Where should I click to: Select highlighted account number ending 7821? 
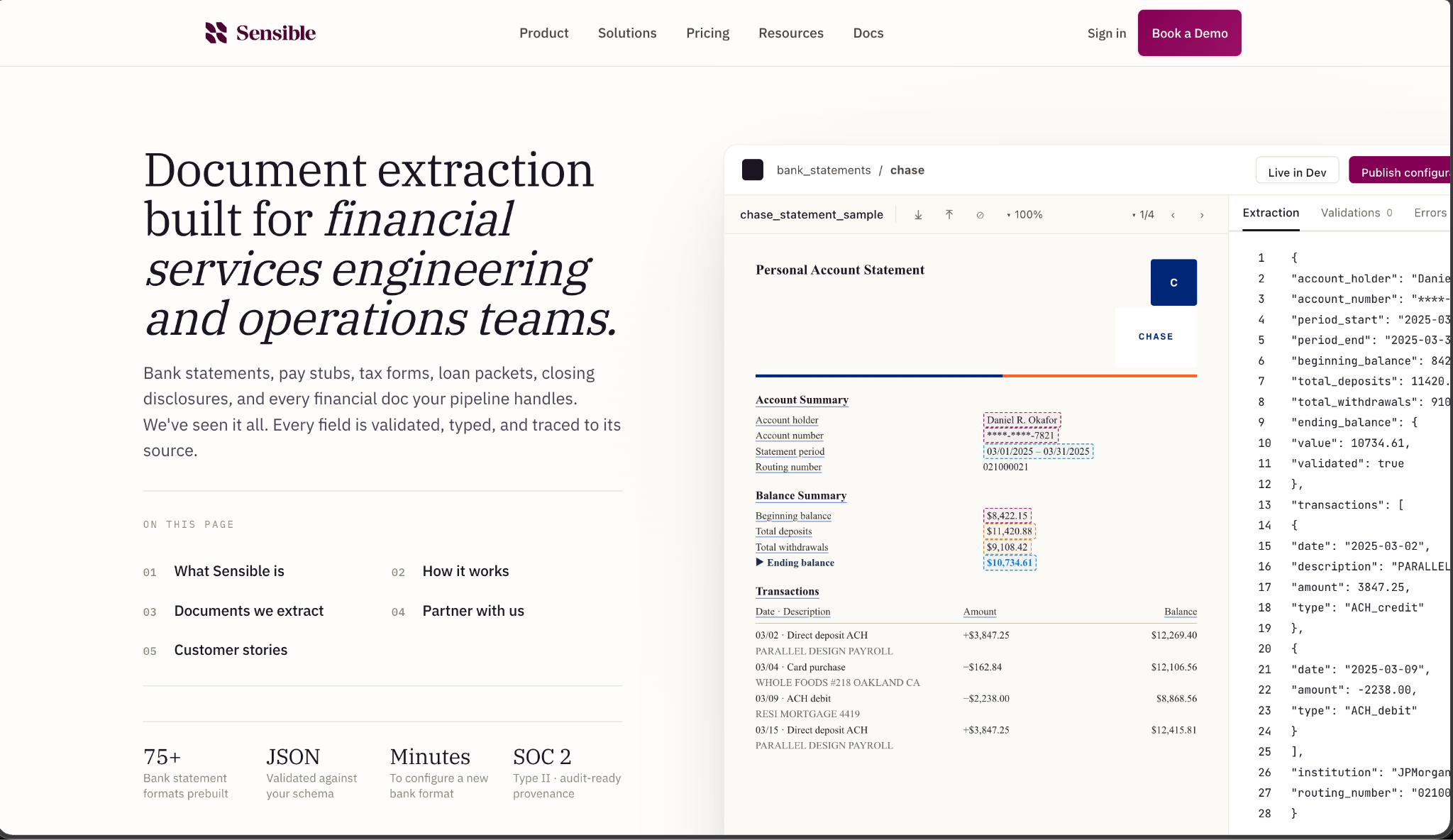click(1021, 436)
